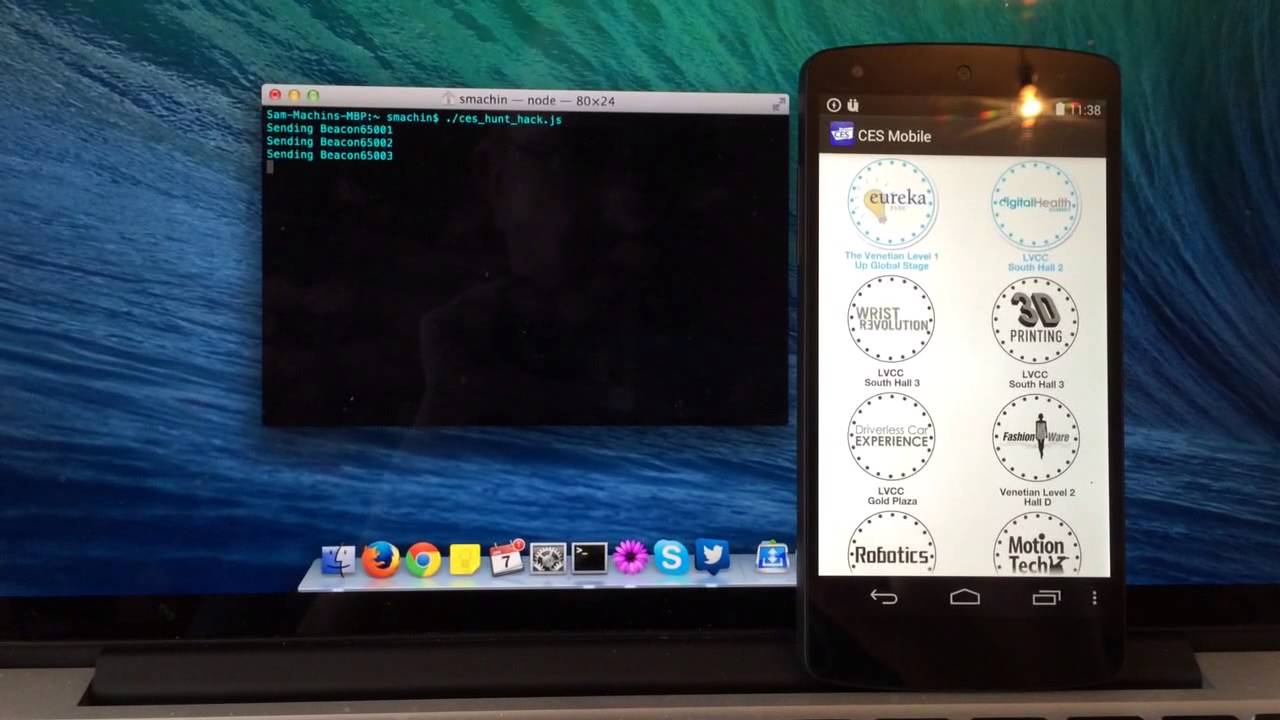Screen dimensions: 1280x720
Task: Open the yellow Stickies note app
Action: coord(465,559)
